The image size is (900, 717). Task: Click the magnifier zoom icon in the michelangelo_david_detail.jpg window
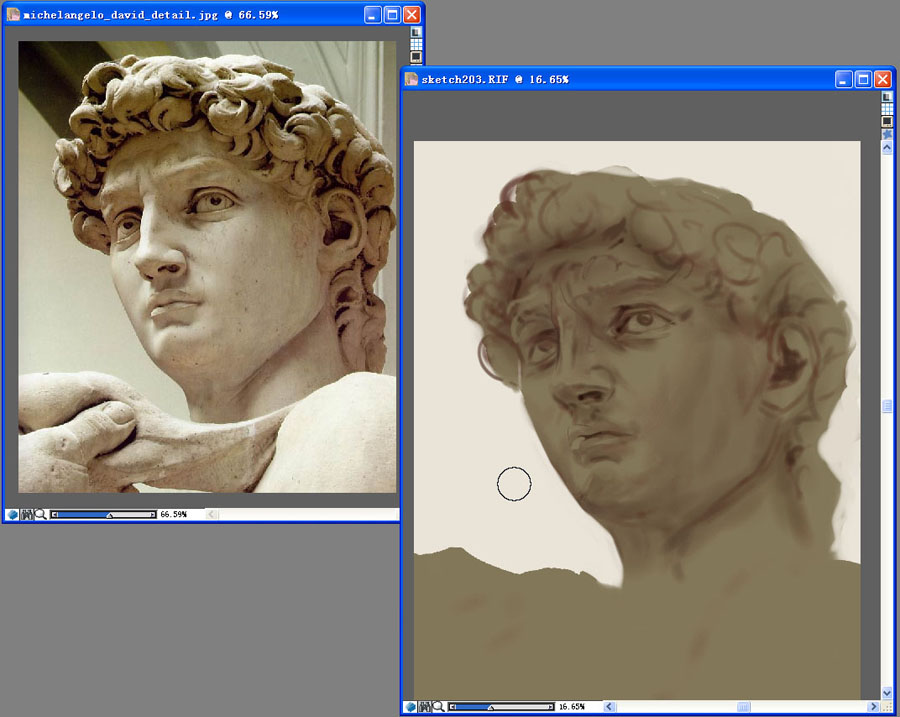40,514
